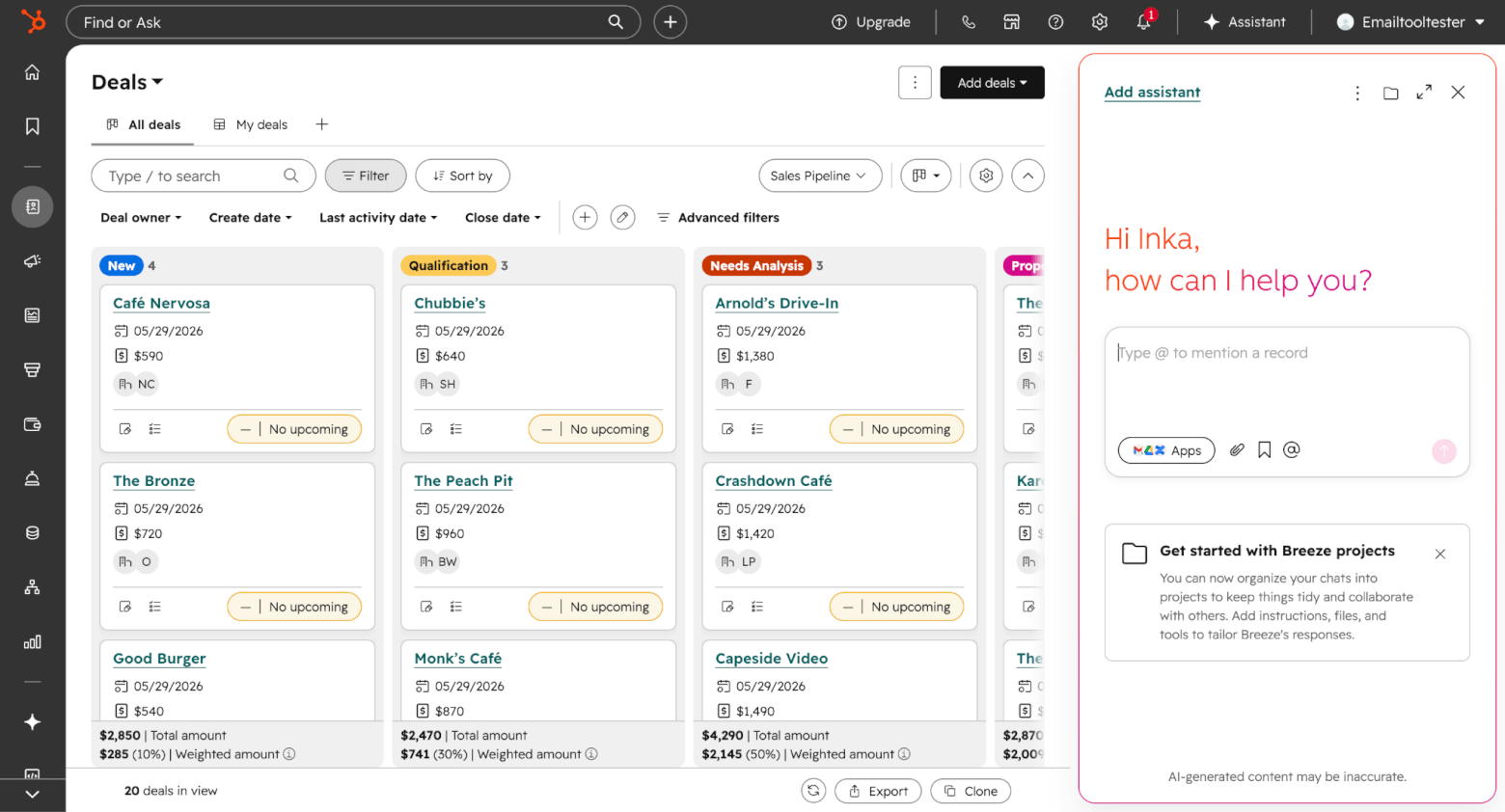The width and height of the screenshot is (1505, 812).
Task: Click the @ mention icon in assistant
Action: 1292,449
